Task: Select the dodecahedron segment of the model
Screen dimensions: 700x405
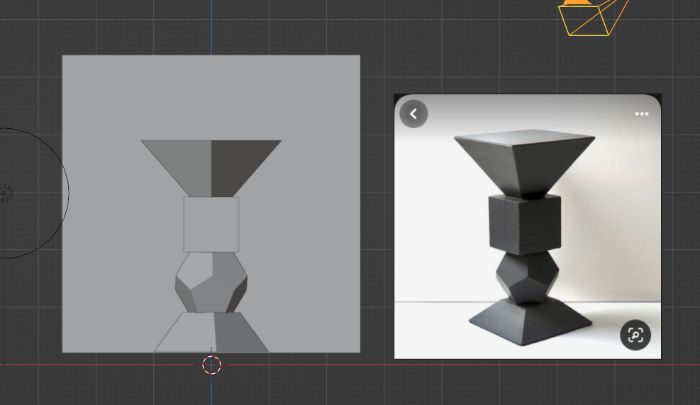Action: click(211, 282)
